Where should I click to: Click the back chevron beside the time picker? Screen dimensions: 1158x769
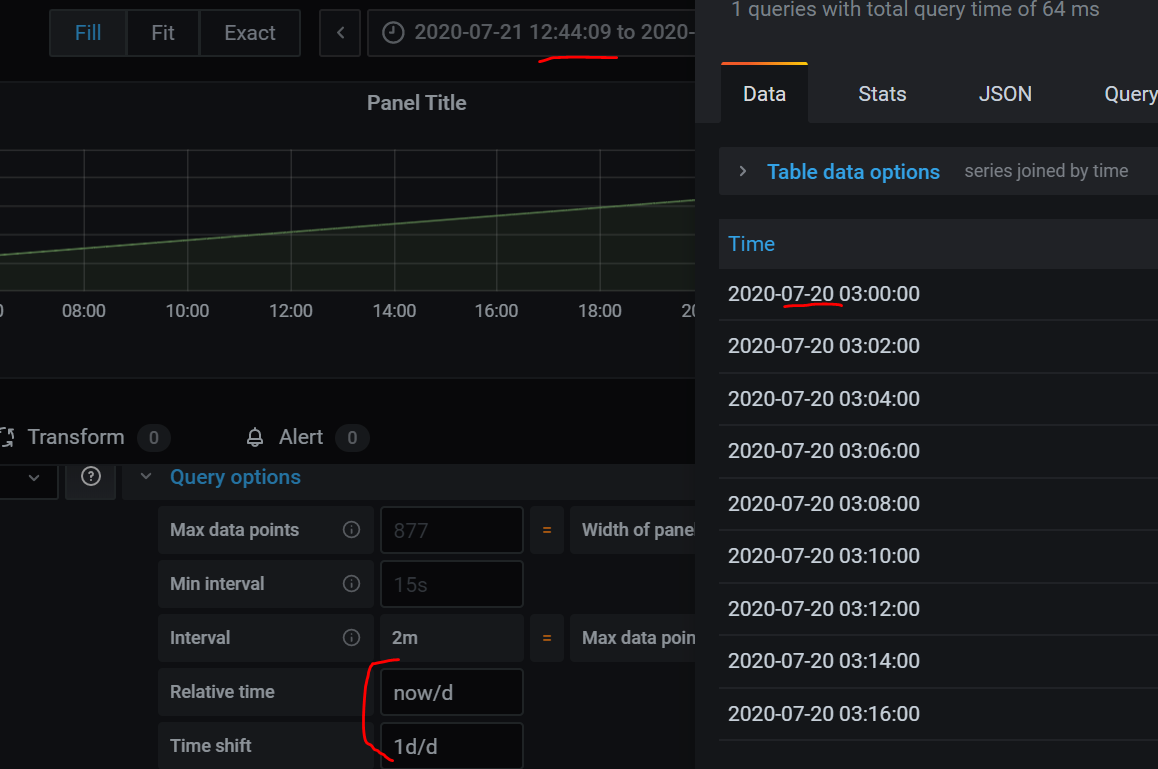[x=339, y=32]
